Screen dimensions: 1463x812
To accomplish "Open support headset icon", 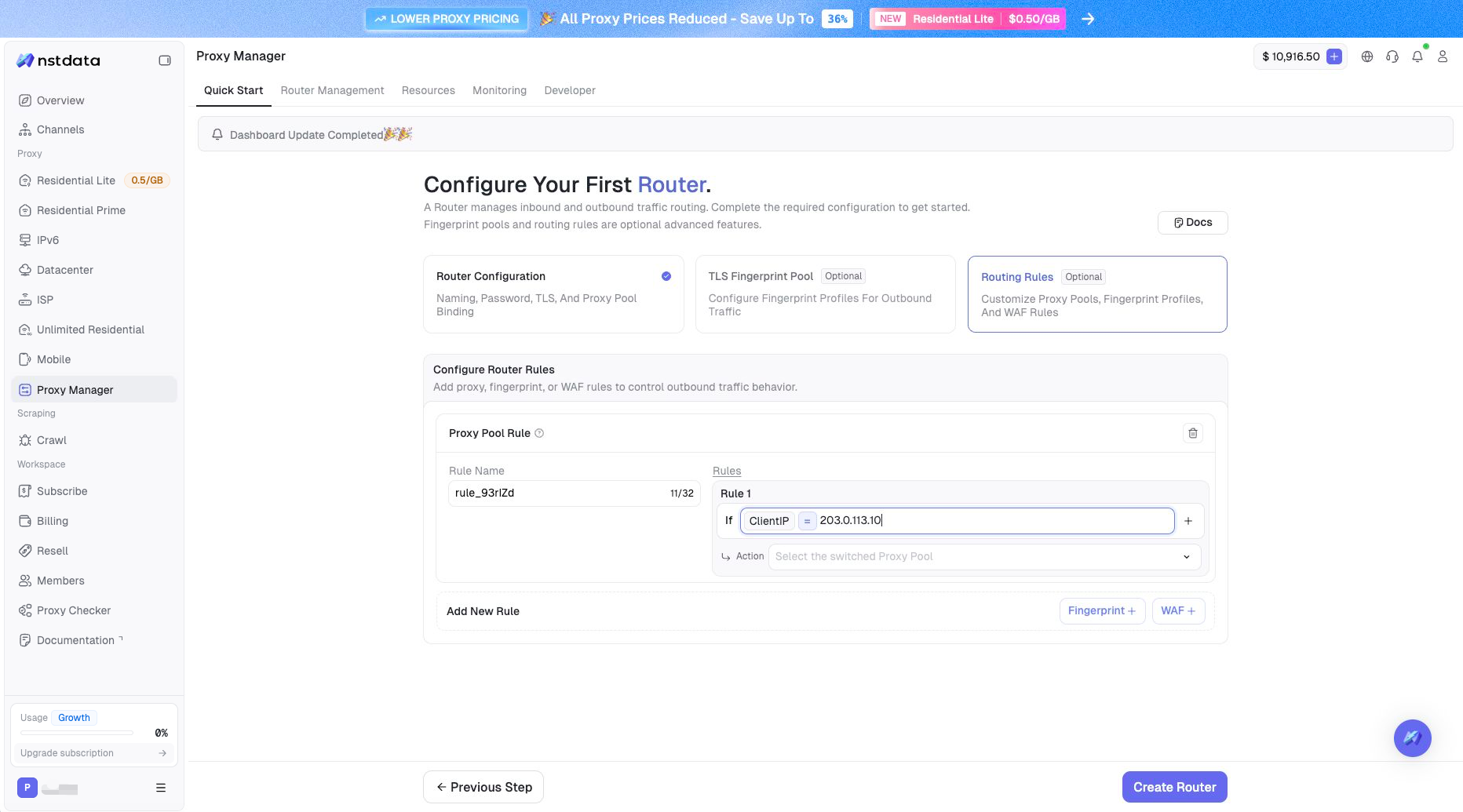I will point(1392,56).
